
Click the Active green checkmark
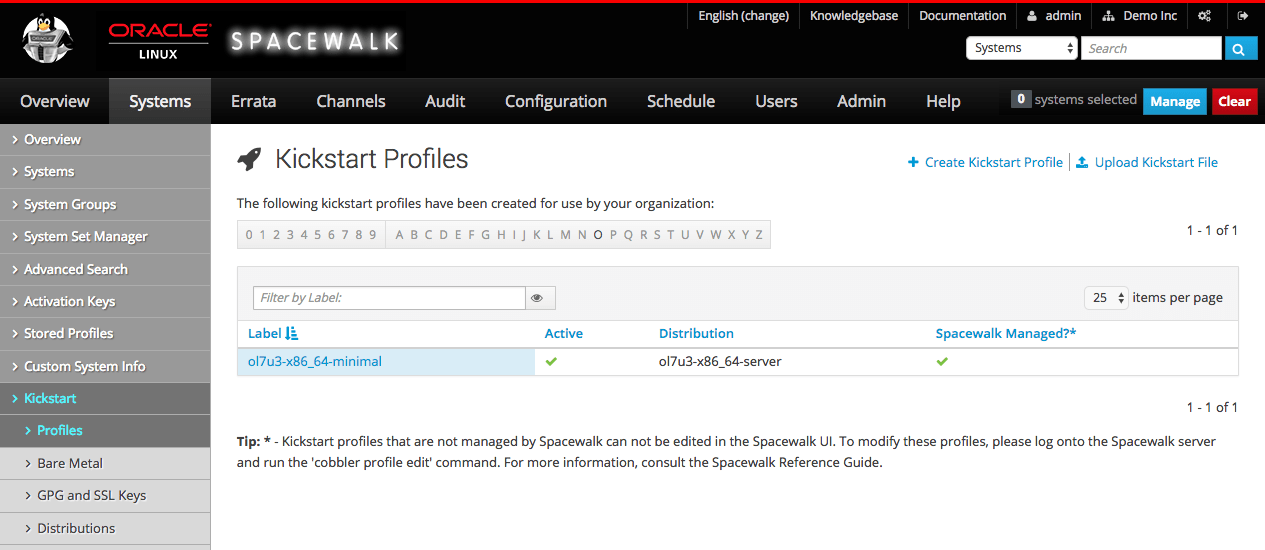pyautogui.click(x=551, y=361)
